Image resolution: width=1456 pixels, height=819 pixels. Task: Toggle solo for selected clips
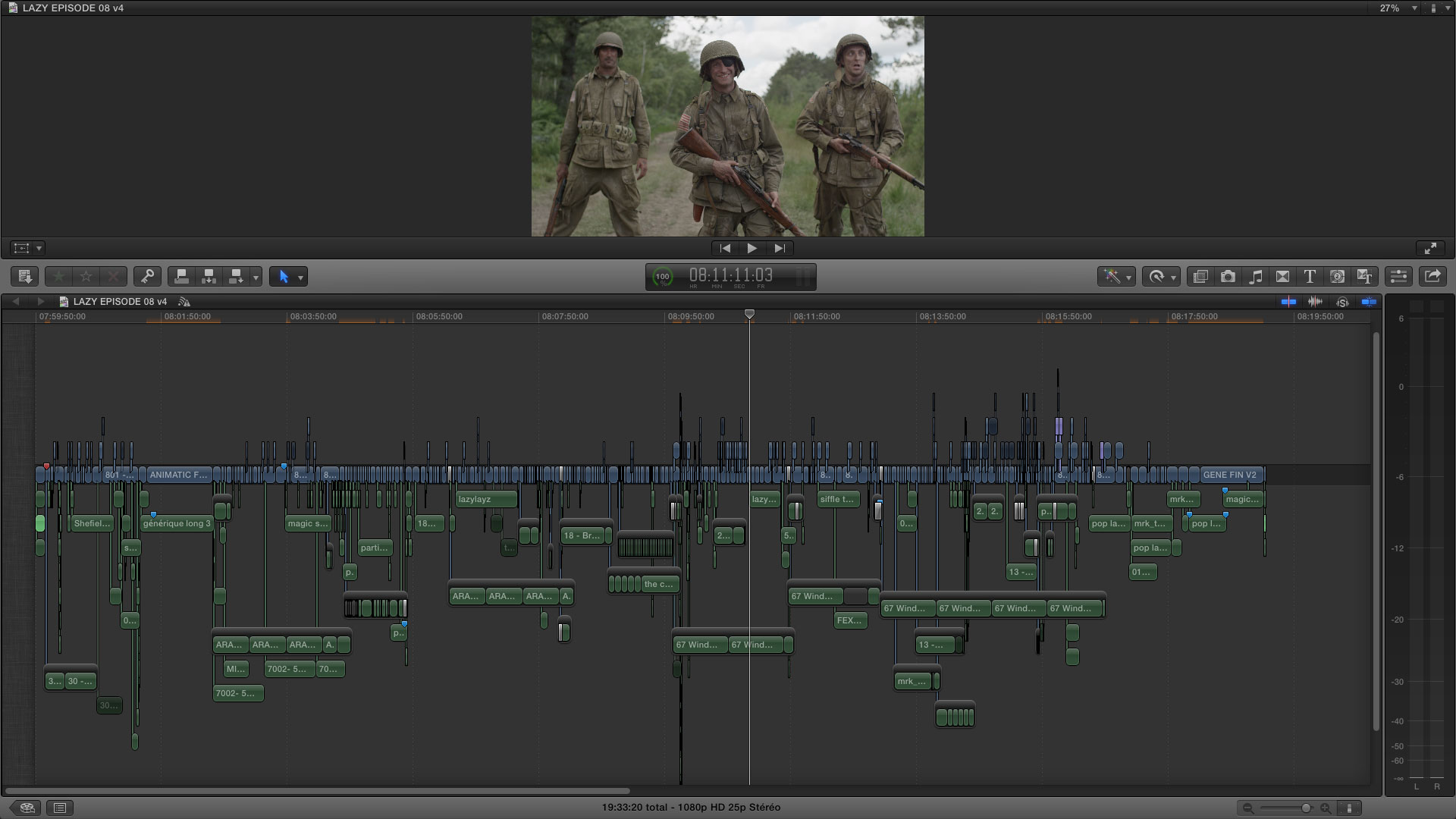[x=1342, y=302]
